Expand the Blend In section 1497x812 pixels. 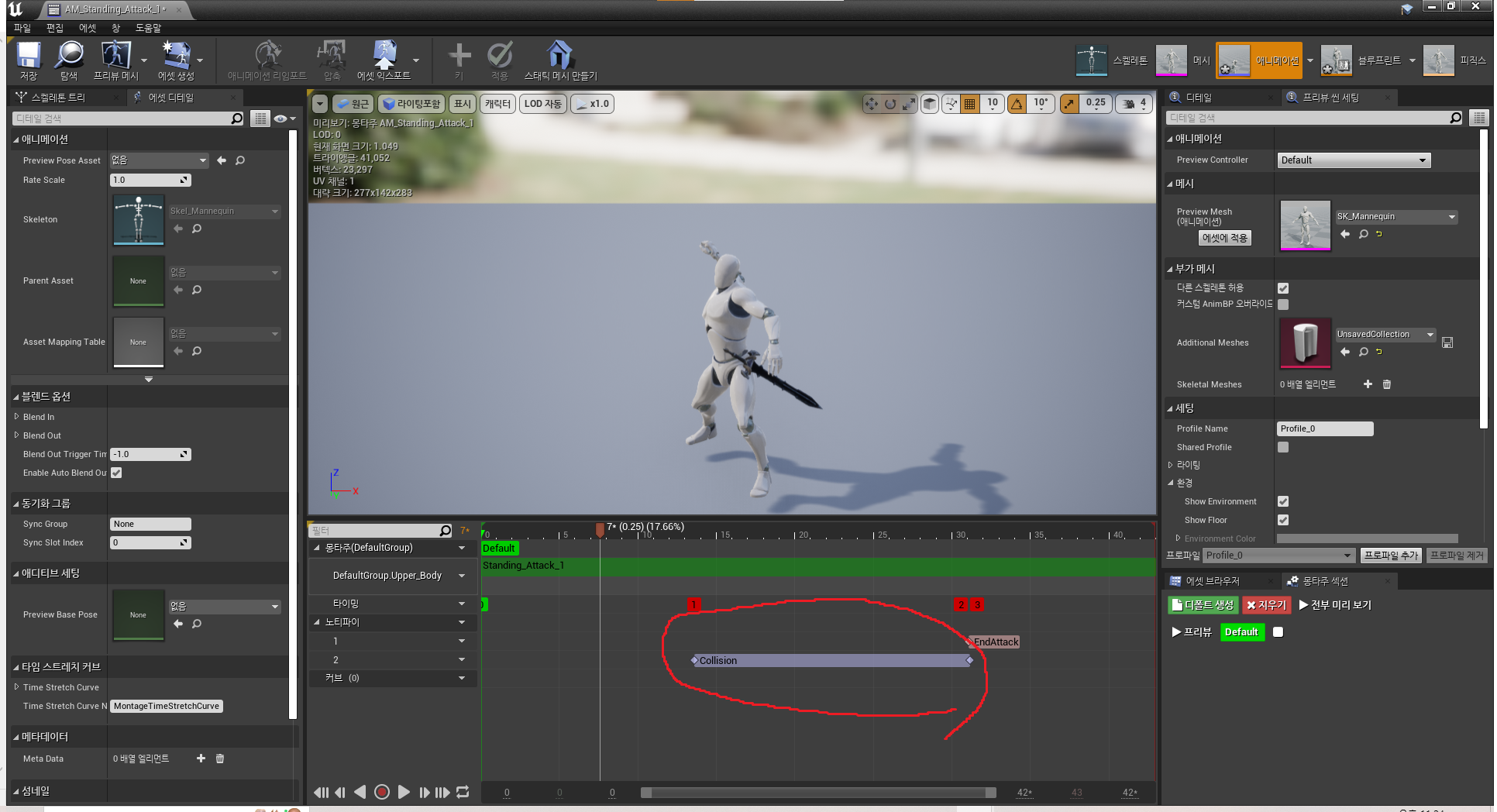tap(16, 417)
